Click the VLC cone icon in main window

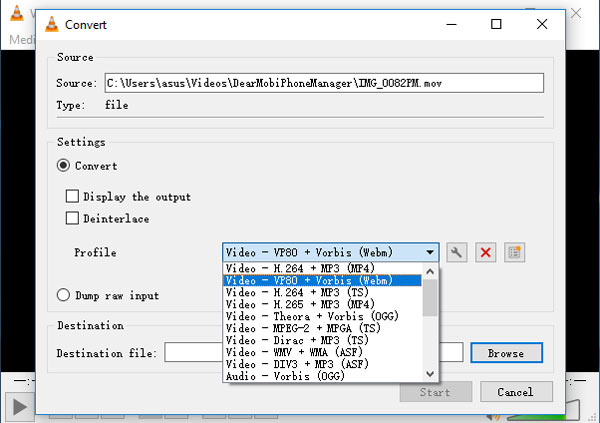pyautogui.click(x=16, y=14)
